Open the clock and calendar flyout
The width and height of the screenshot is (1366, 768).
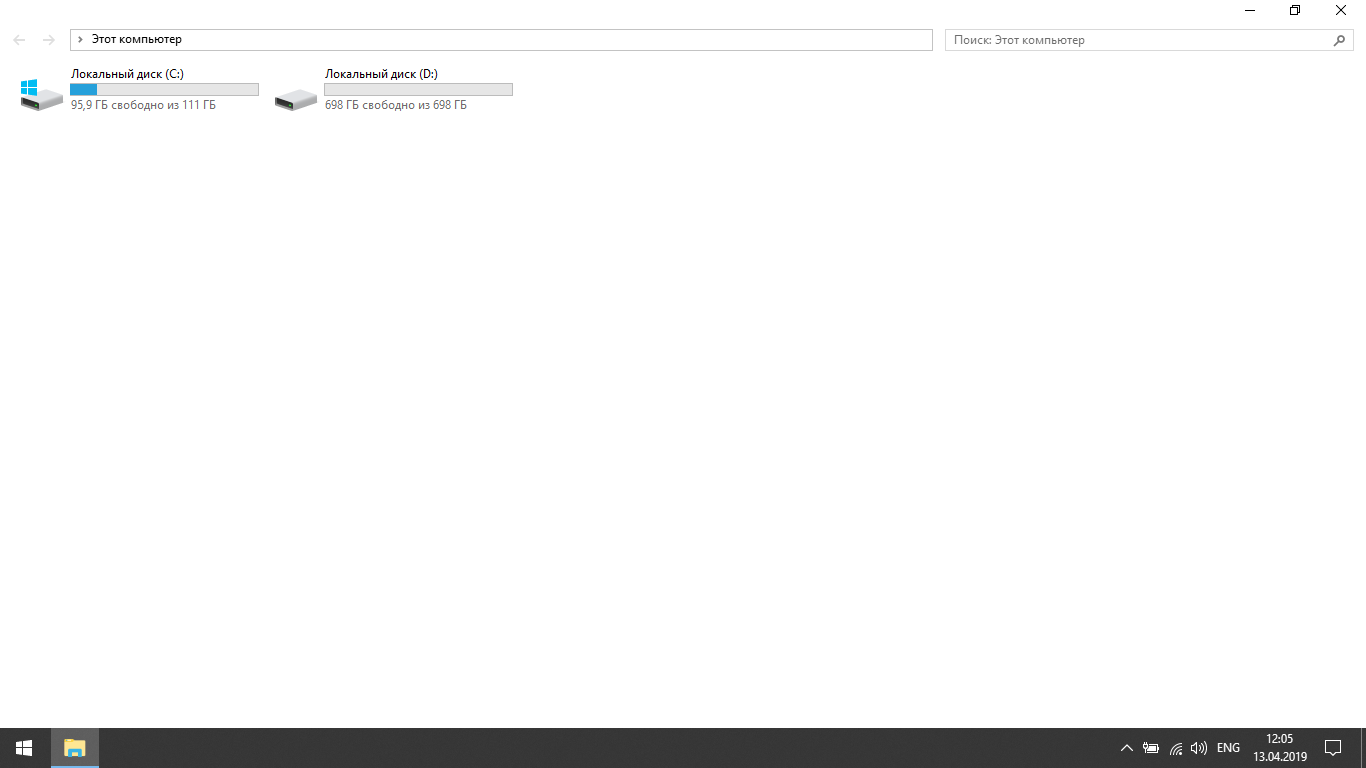click(x=1280, y=748)
